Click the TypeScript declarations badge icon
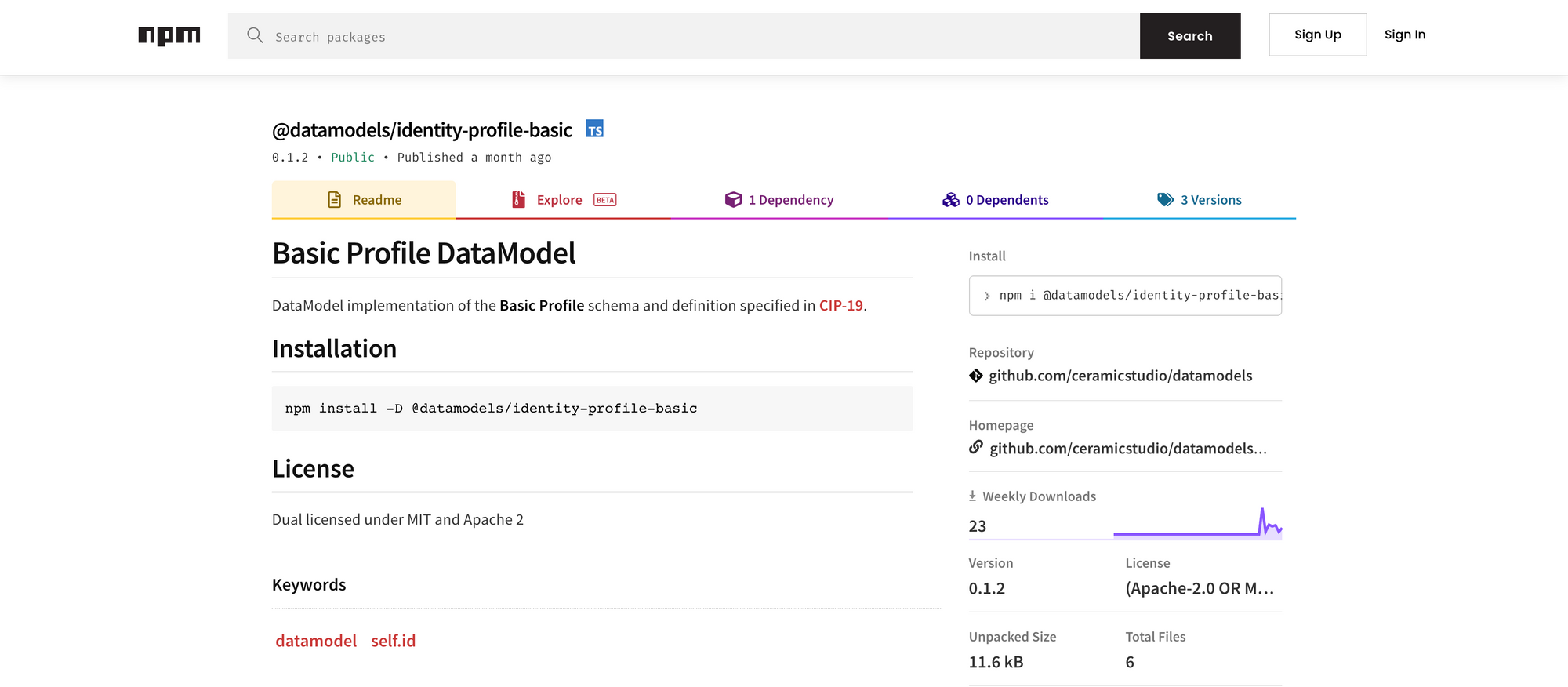 [x=595, y=129]
